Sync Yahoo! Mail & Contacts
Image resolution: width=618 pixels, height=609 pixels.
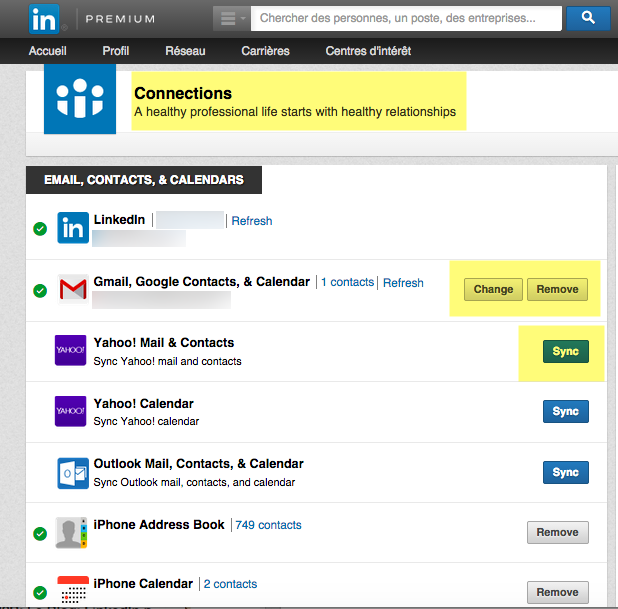(566, 351)
